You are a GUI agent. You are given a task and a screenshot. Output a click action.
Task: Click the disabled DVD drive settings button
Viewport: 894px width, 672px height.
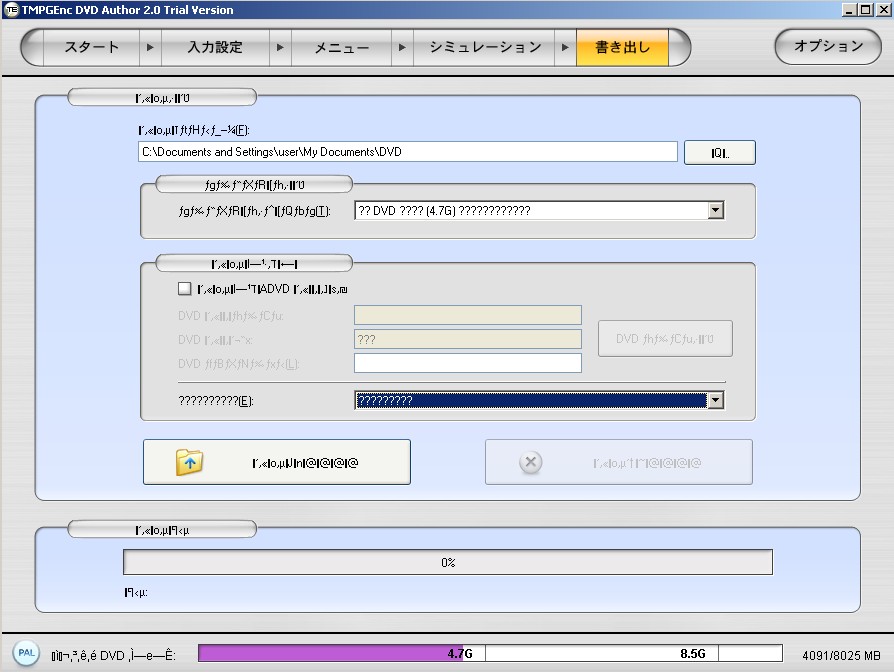coord(665,339)
